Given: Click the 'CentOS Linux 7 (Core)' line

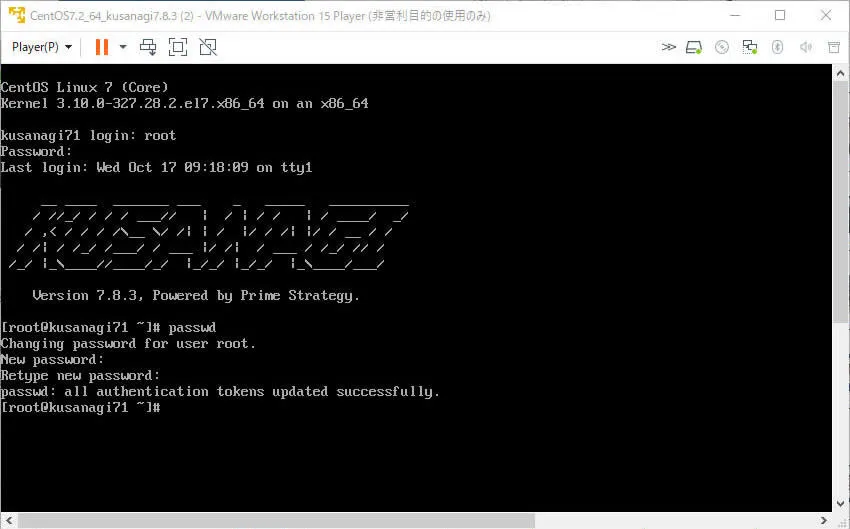Looking at the screenshot, I should pyautogui.click(x=85, y=87).
